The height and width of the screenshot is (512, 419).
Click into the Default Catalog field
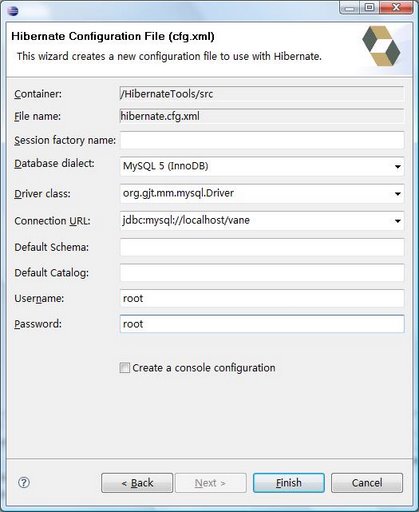pos(262,273)
